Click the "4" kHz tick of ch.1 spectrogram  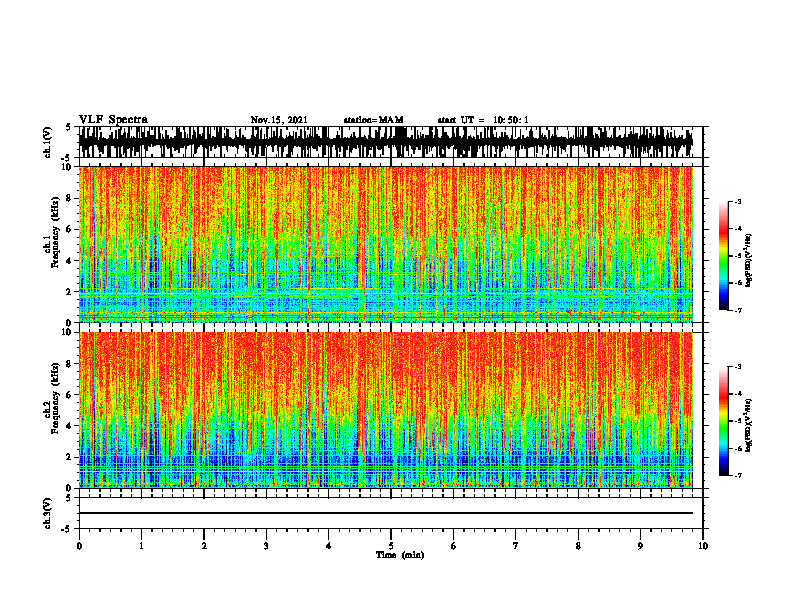click(70, 261)
